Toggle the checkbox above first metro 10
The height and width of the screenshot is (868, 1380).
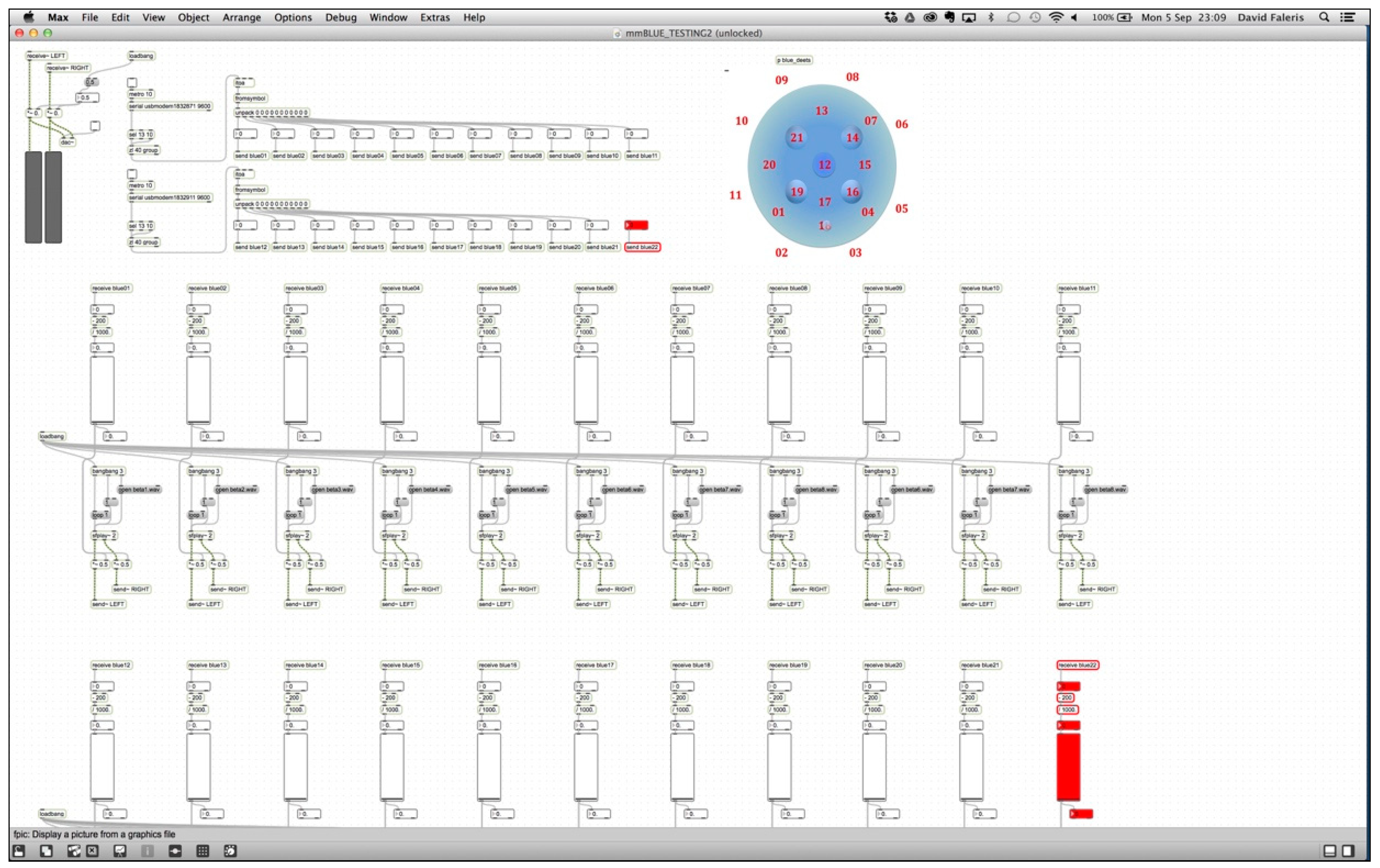(132, 82)
